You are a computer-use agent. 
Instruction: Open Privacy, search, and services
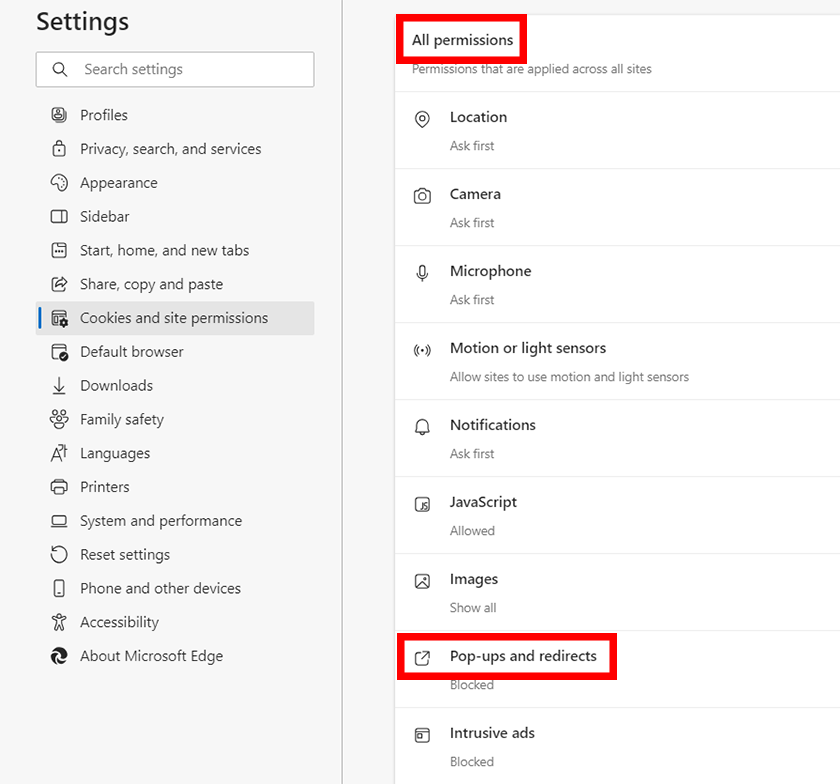[170, 149]
